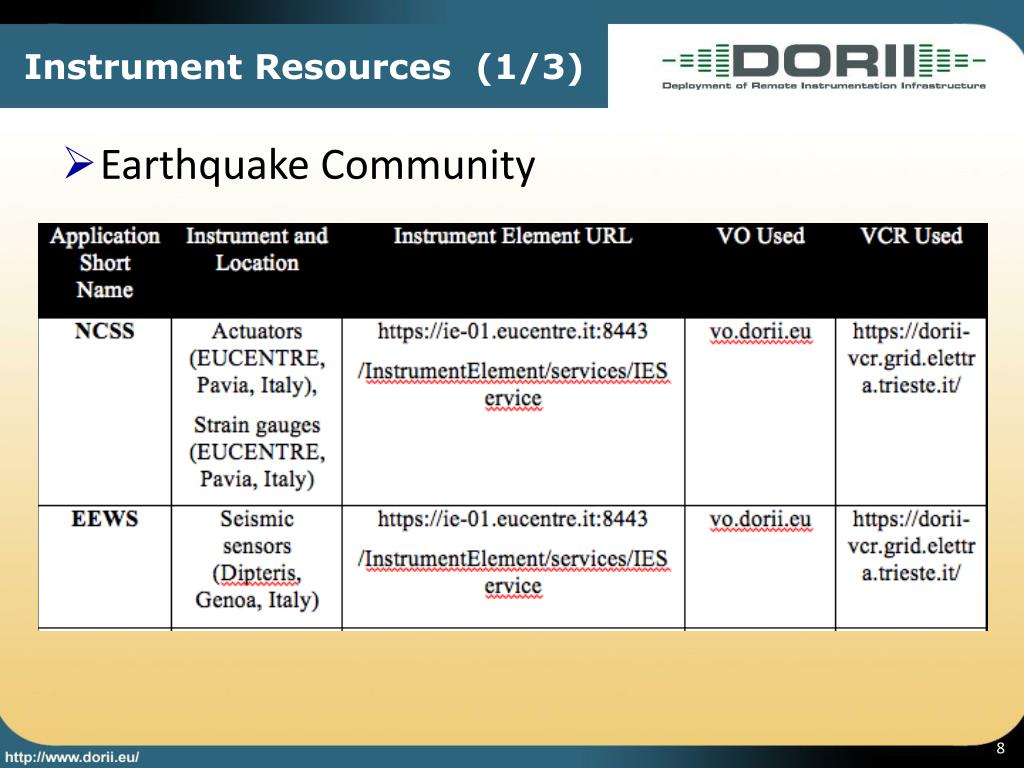1024x768 pixels.
Task: Open the dorii-vcr URL in NCSS row
Action: (x=911, y=358)
